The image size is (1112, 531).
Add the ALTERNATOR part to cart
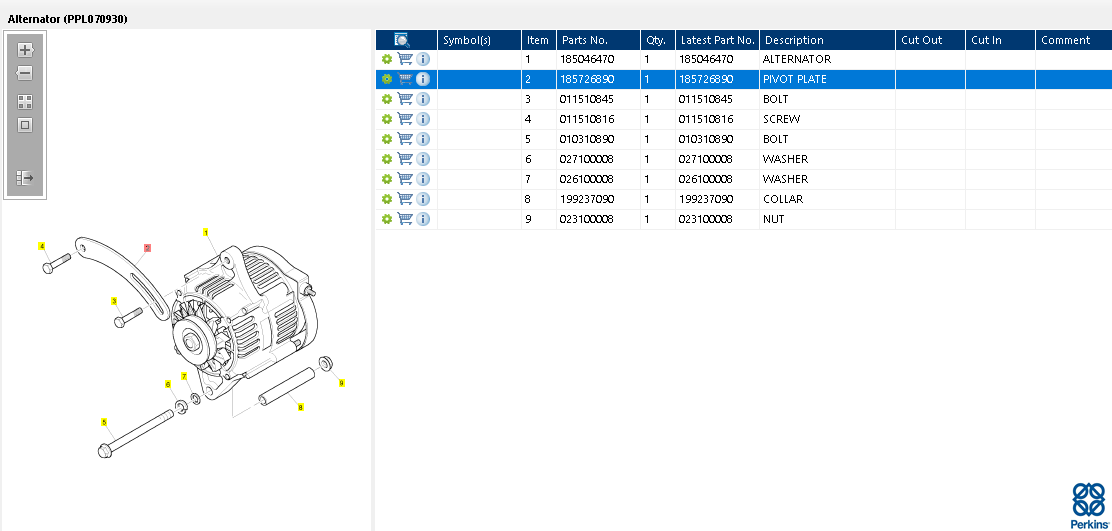405,59
